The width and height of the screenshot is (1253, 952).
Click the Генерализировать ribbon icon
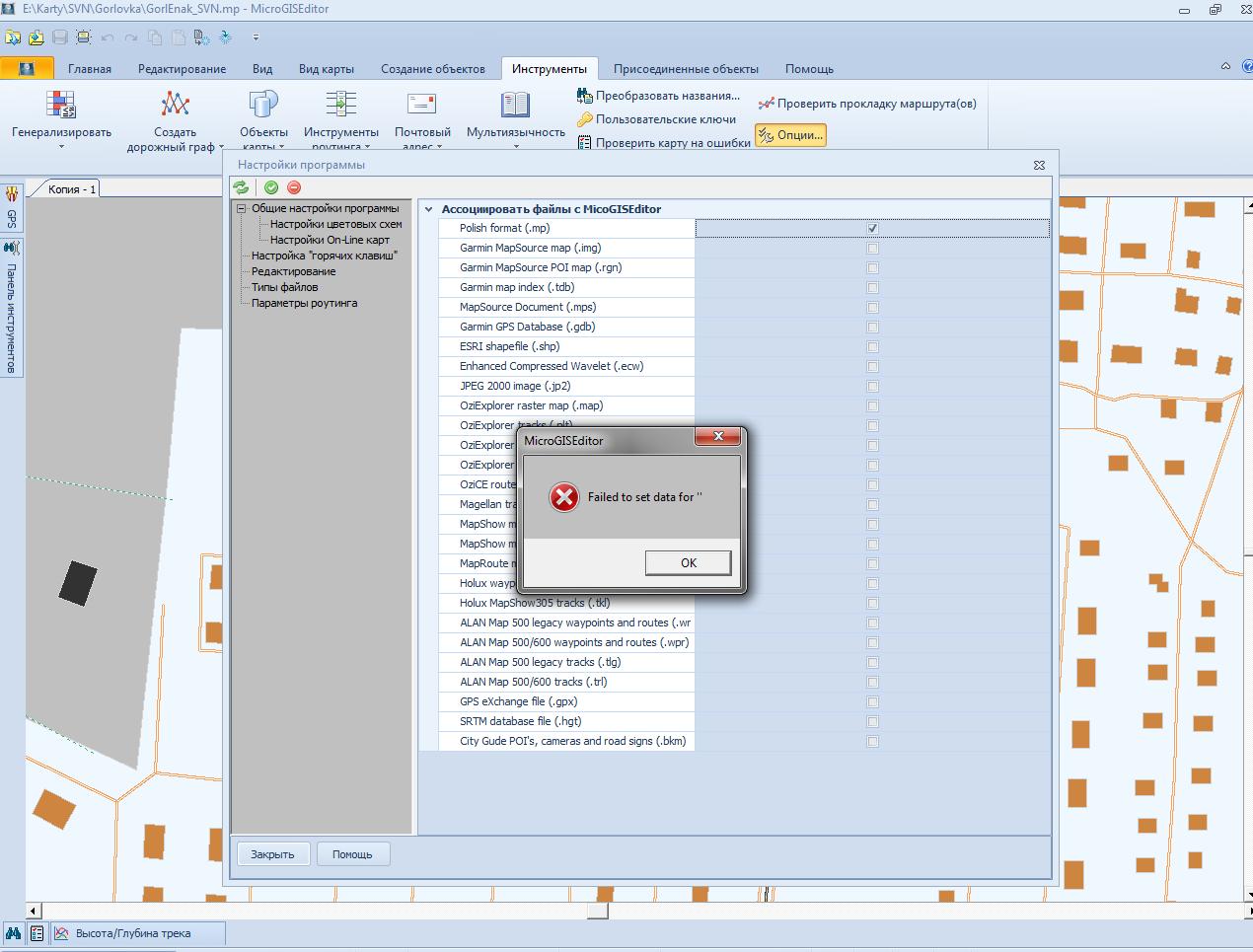coord(61,104)
